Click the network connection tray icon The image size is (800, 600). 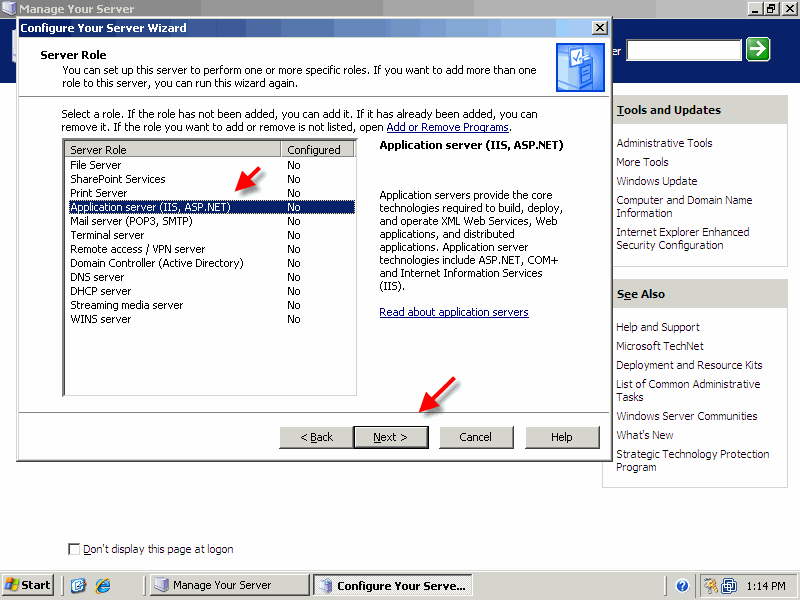(729, 586)
